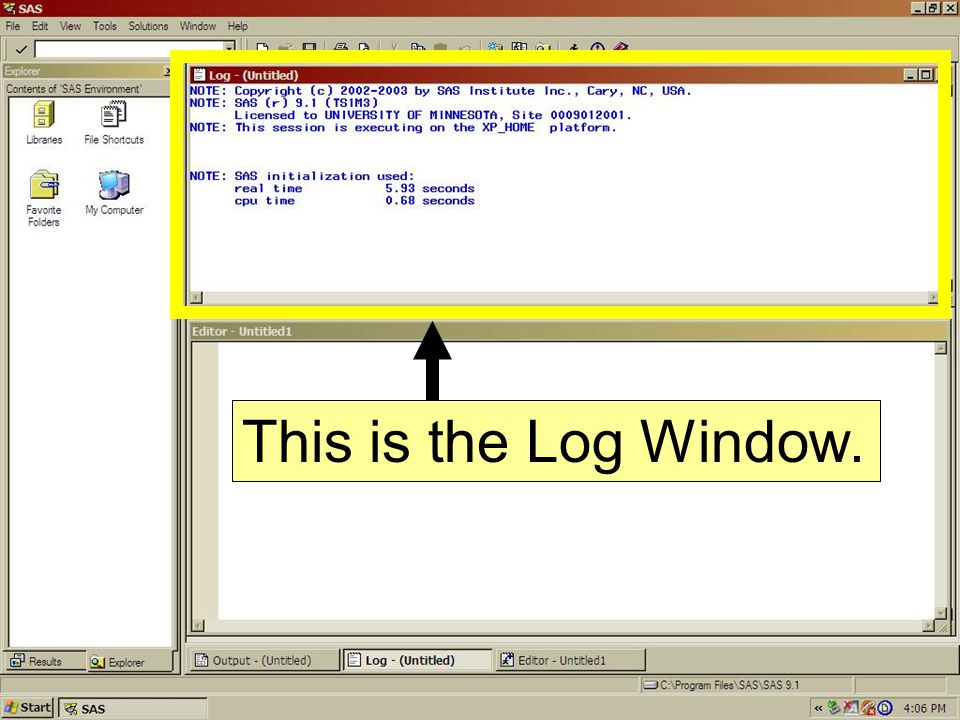Click the Help book toolbar icon
Screen dimensions: 960x720
(621, 48)
